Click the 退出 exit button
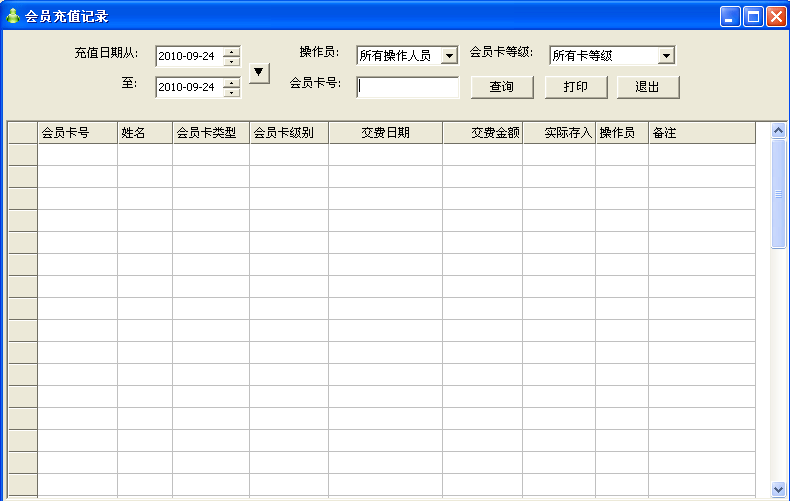 tap(648, 87)
